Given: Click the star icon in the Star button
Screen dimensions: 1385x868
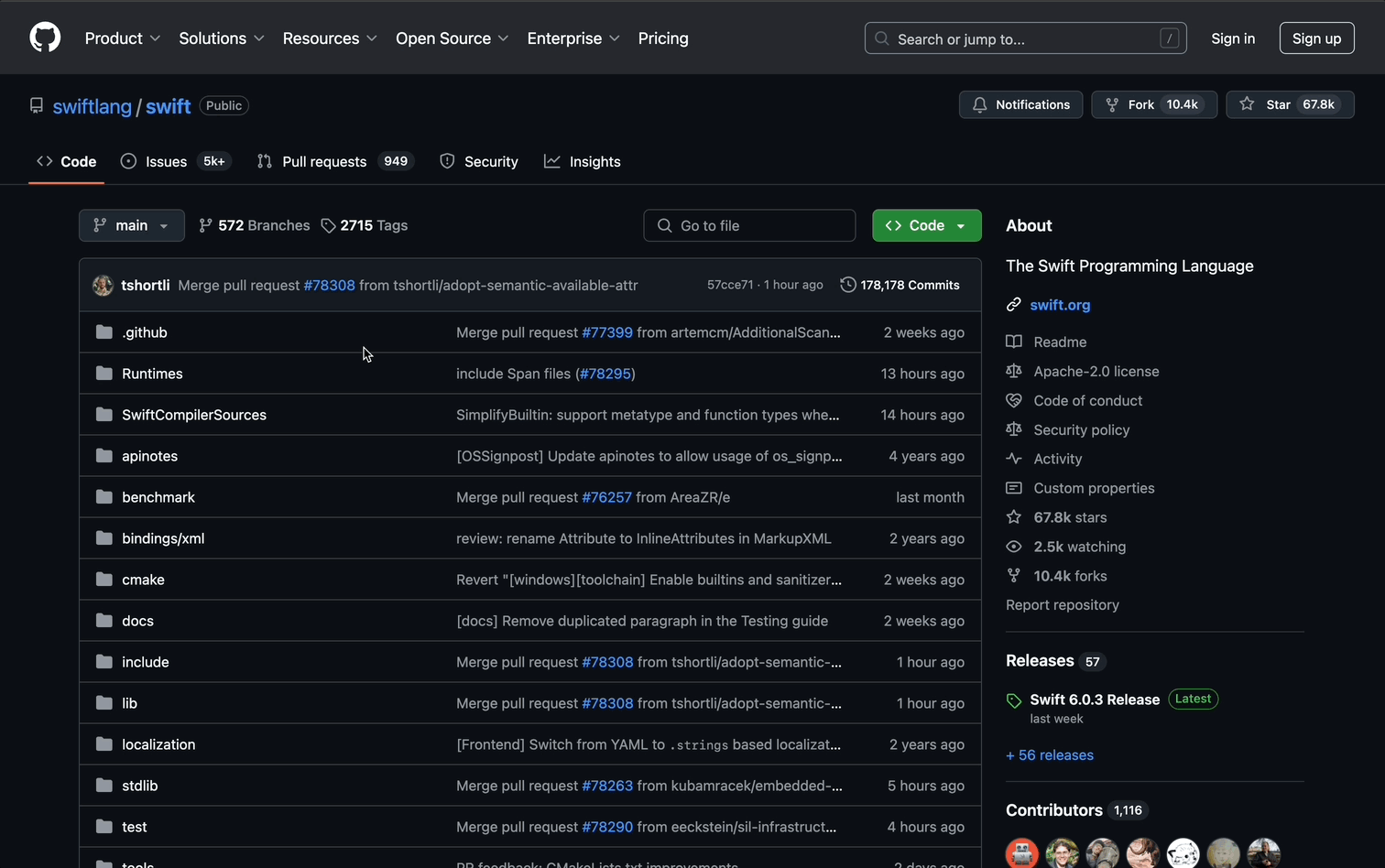Looking at the screenshot, I should point(1247,104).
